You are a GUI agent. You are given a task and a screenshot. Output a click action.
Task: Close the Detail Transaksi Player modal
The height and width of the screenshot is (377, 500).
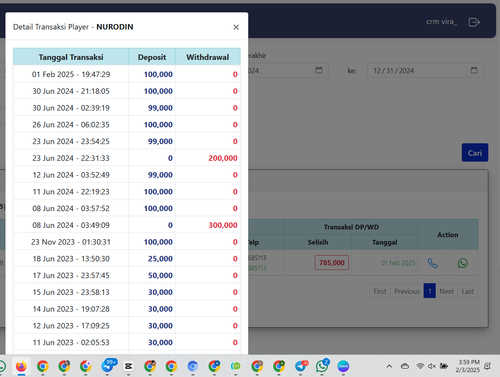pyautogui.click(x=236, y=27)
